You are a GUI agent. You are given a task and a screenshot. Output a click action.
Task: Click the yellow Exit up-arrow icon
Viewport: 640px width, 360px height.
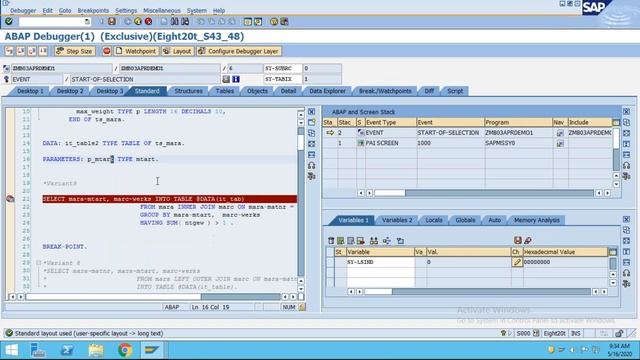pos(138,21)
